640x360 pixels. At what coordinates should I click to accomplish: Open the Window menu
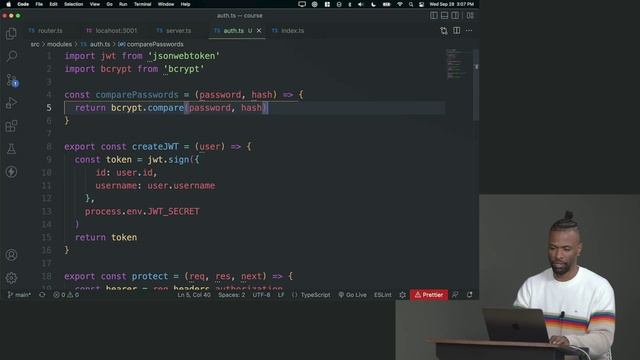[166, 4]
